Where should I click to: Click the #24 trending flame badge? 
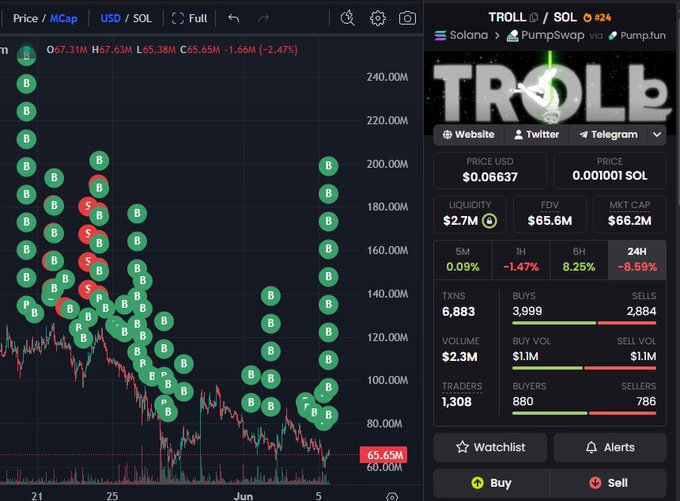[x=597, y=17]
